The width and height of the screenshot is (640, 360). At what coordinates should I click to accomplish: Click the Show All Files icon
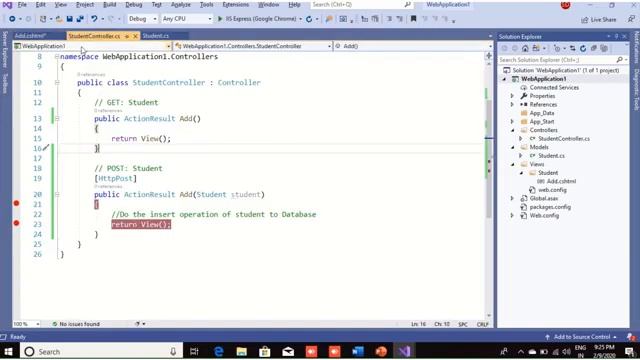pyautogui.click(x=604, y=49)
